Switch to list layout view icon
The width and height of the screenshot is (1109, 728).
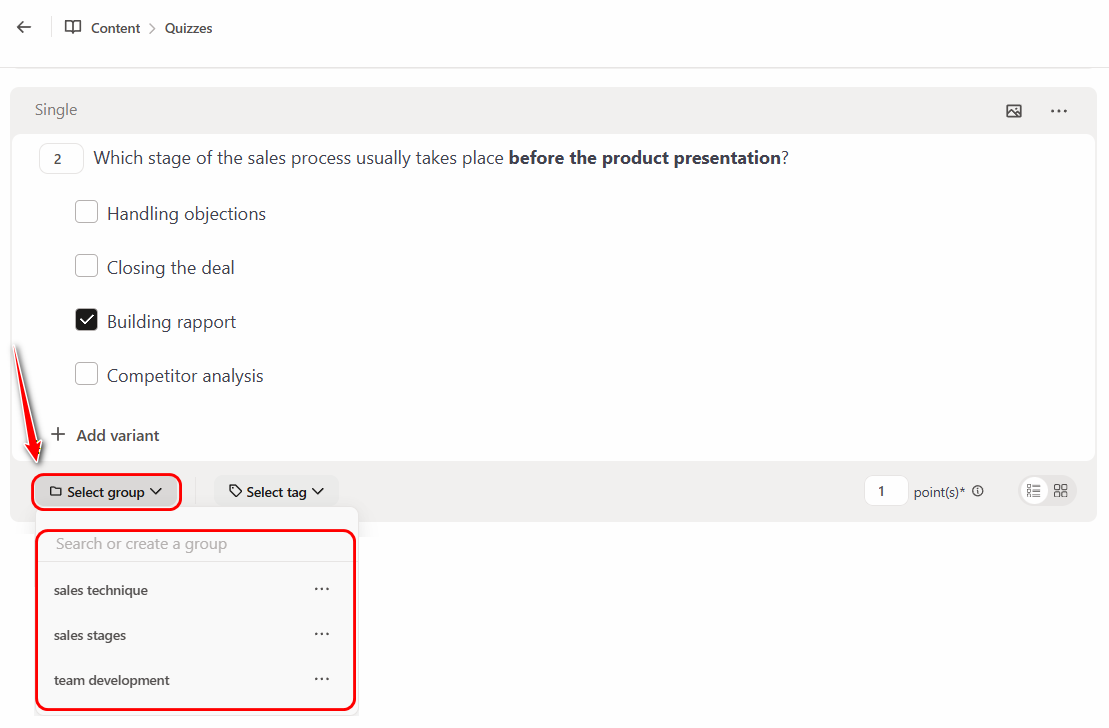coord(1034,491)
